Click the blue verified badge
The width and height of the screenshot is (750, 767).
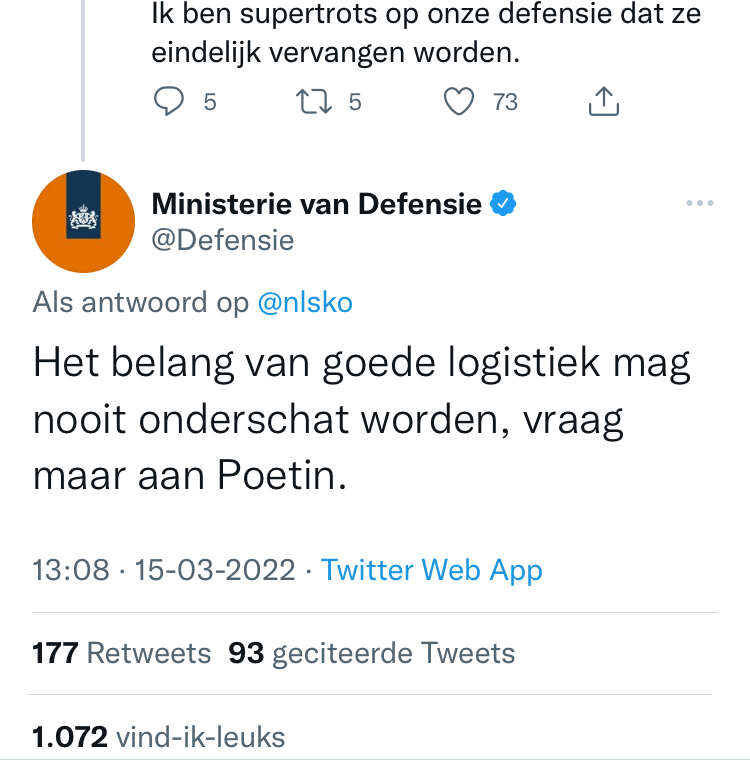503,204
